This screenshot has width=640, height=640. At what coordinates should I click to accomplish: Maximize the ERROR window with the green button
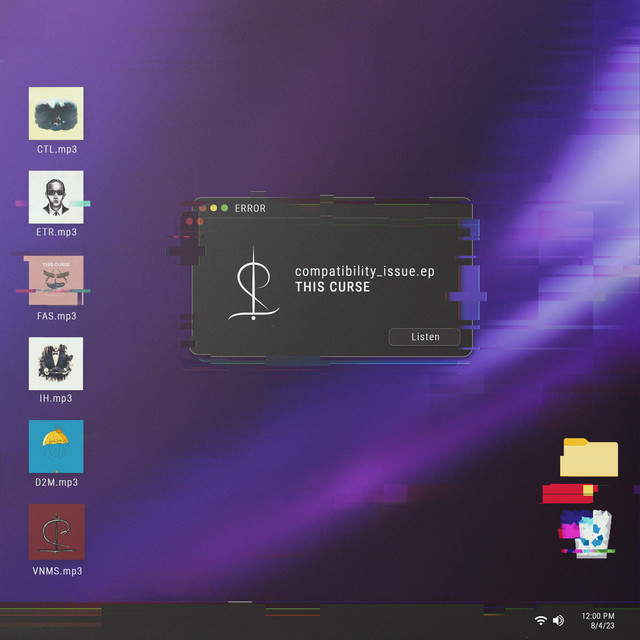pos(224,208)
